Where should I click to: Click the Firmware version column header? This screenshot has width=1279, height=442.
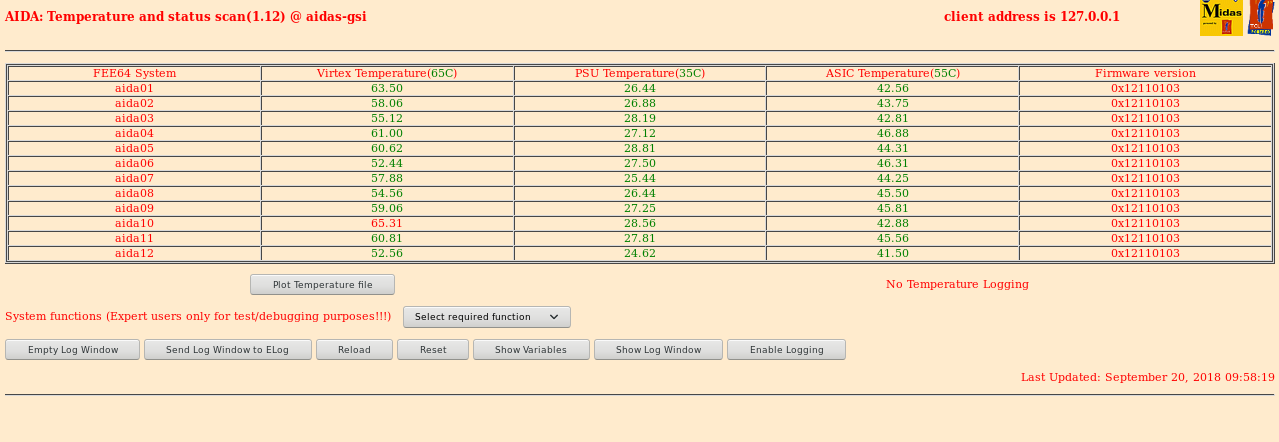[x=1145, y=73]
